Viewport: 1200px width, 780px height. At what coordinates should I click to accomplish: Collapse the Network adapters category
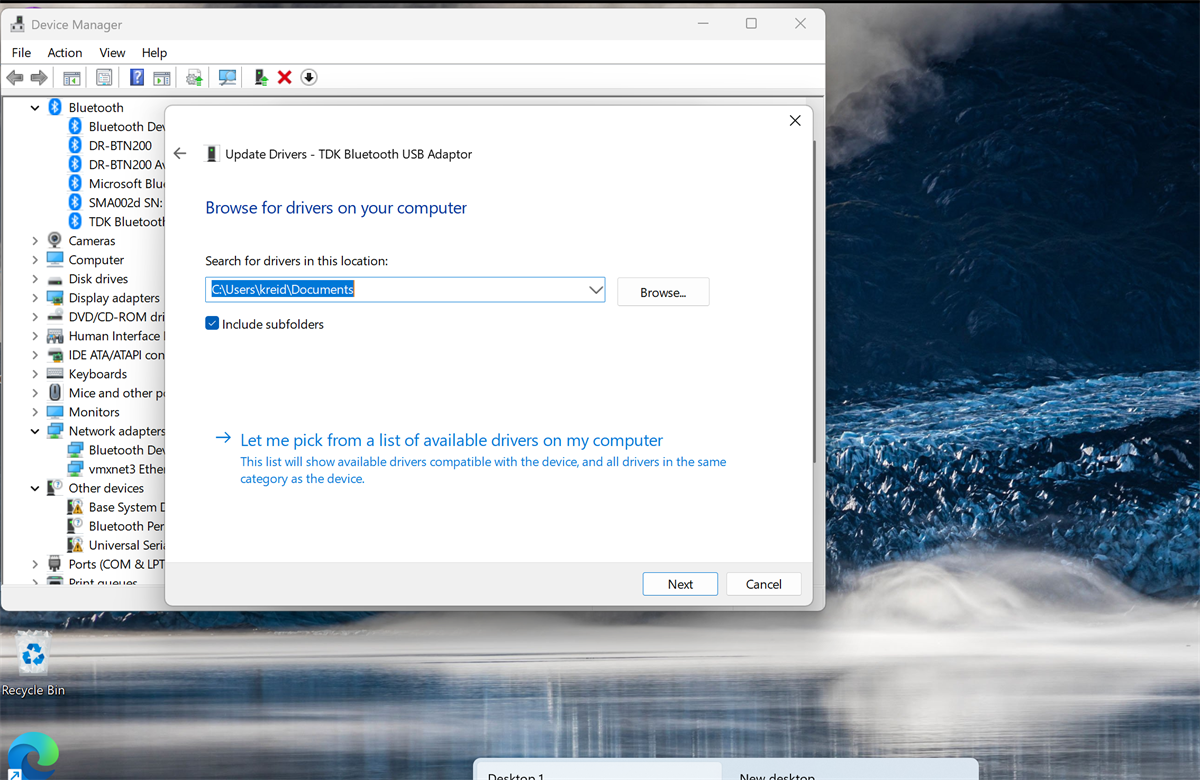tap(35, 431)
